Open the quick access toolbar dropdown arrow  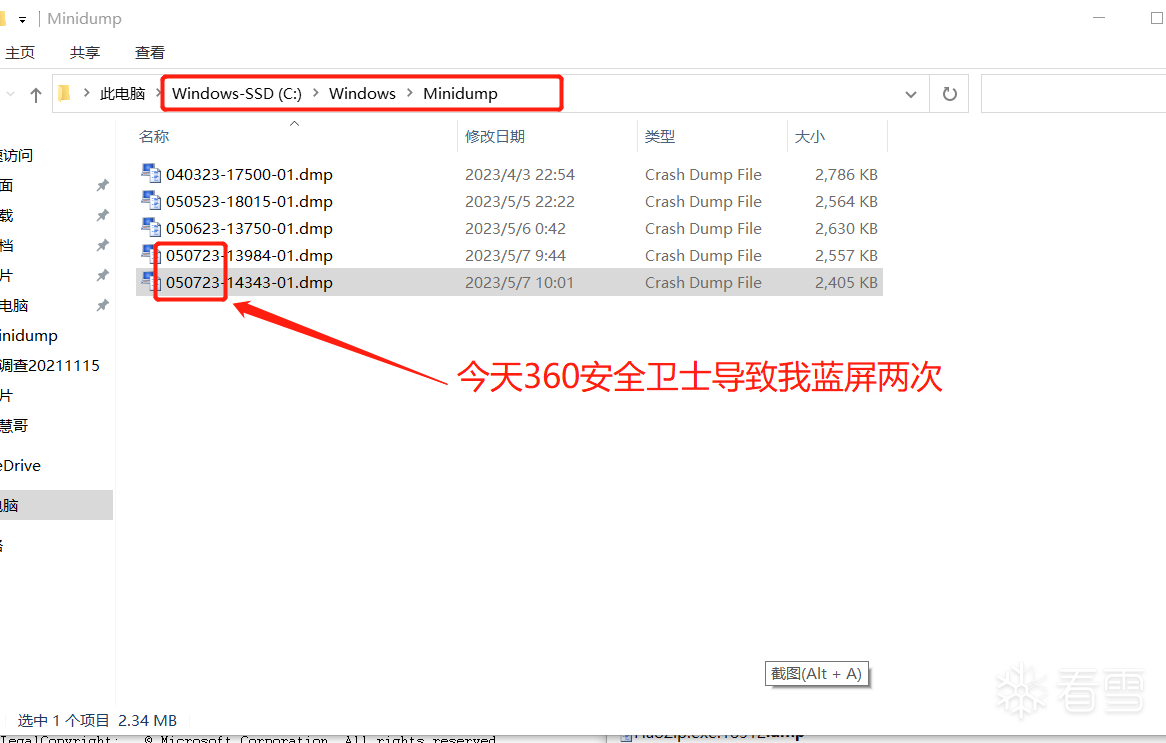pos(22,19)
